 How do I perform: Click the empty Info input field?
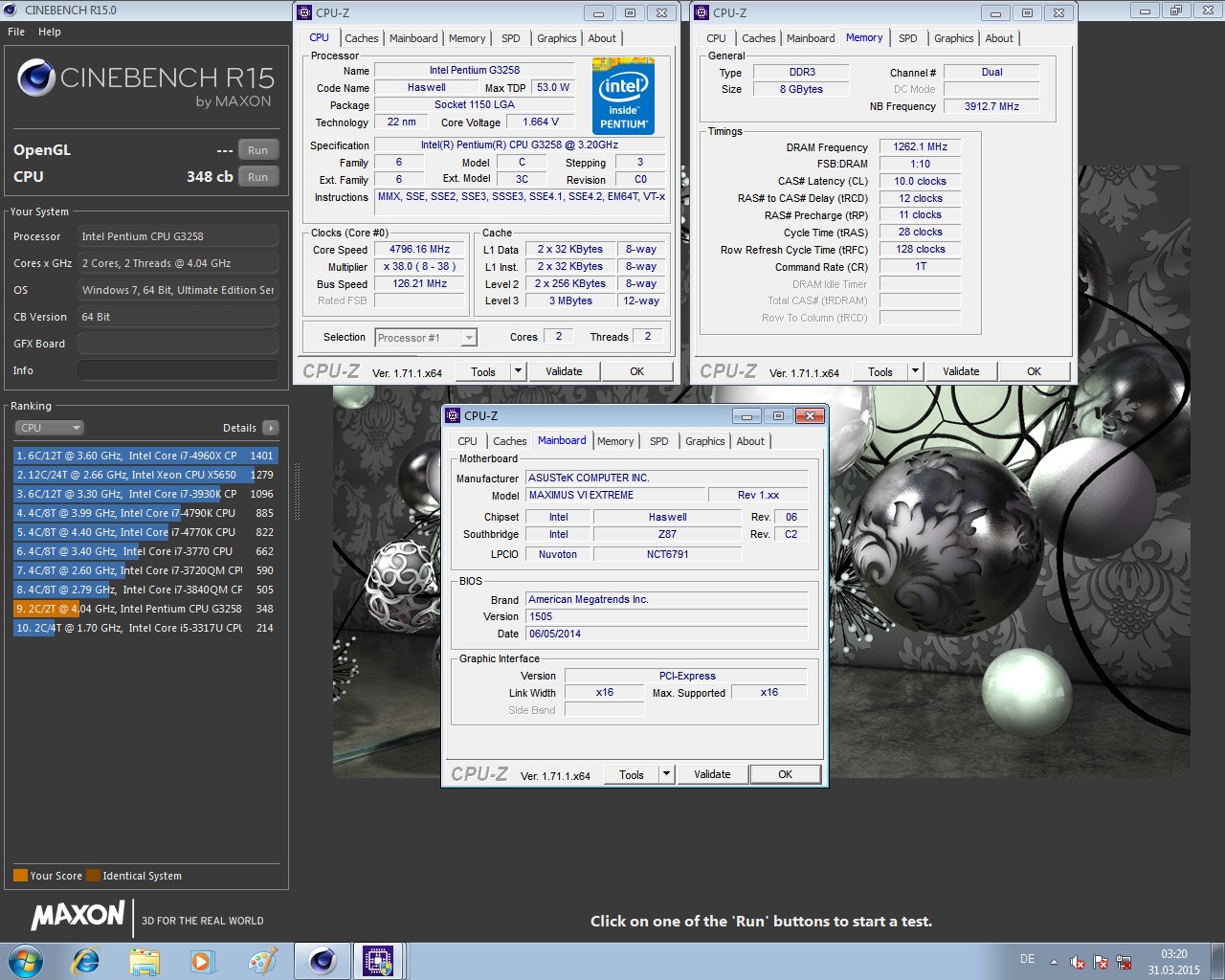click(x=178, y=370)
